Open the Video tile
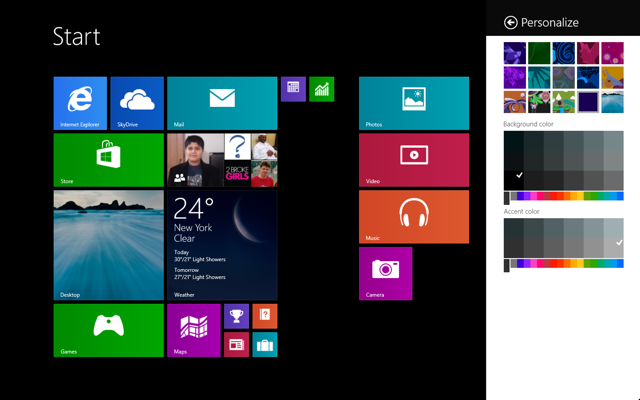The image size is (640, 400). click(x=414, y=160)
